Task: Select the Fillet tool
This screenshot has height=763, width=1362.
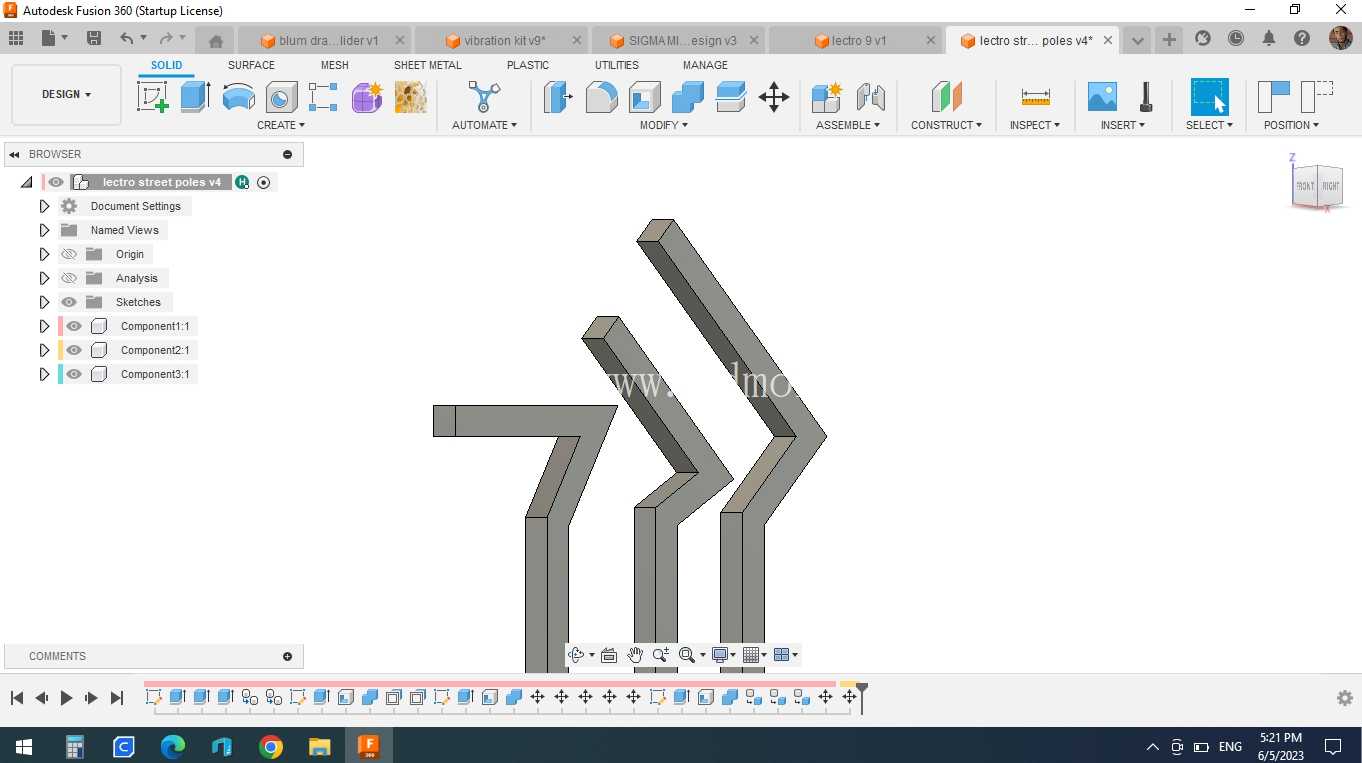Action: [x=601, y=97]
